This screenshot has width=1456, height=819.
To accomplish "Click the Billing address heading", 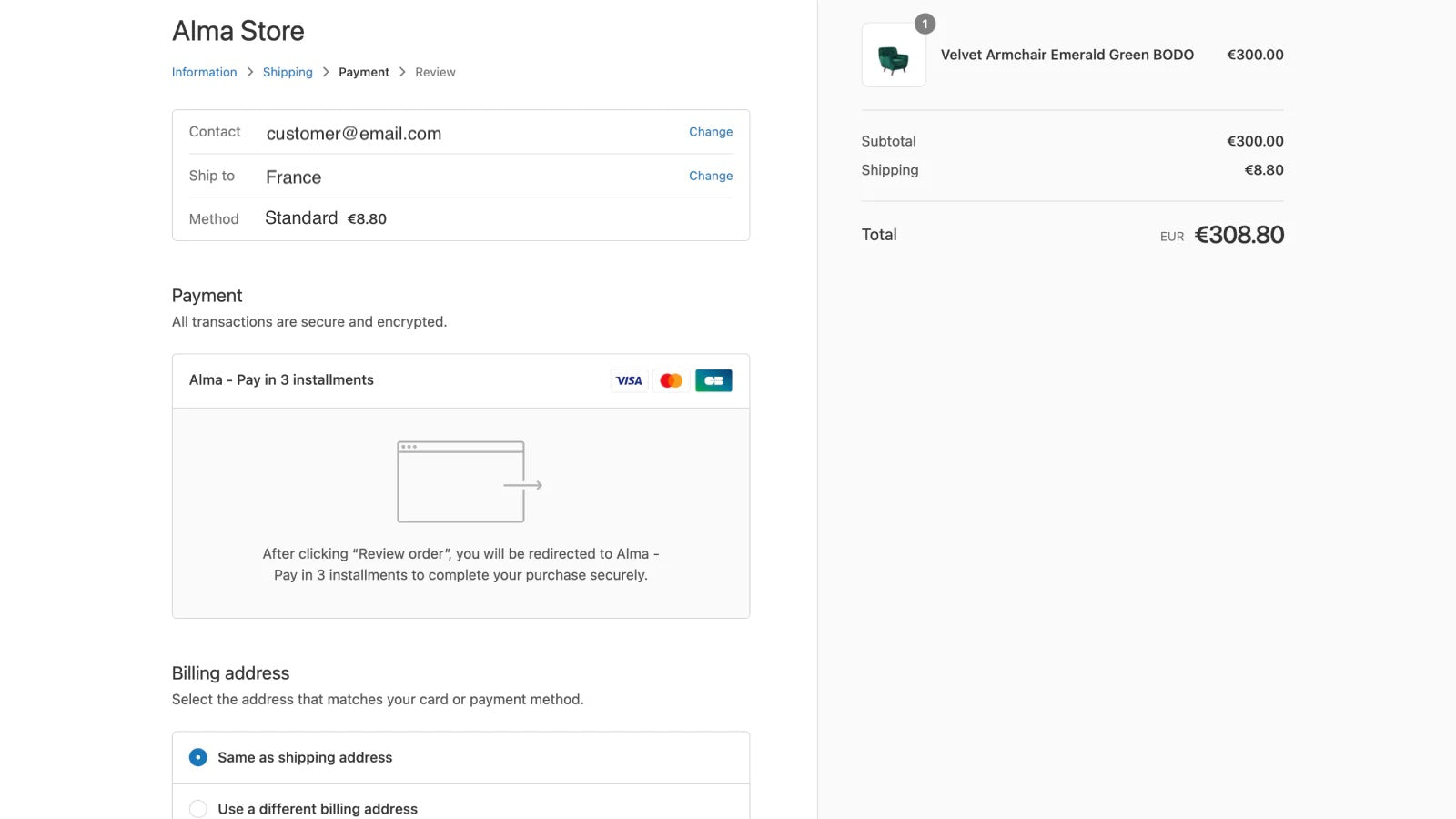I will point(230,673).
